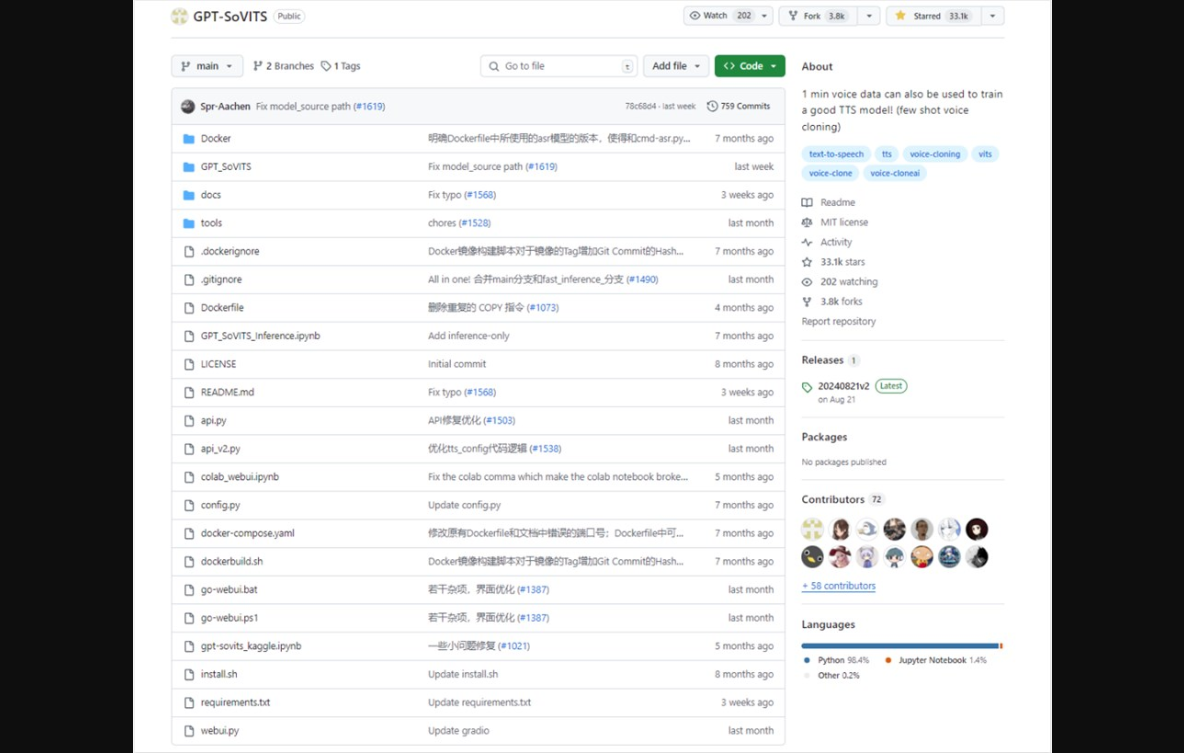Click the file icon beside .dockerignore
The image size is (1184, 753).
[189, 251]
